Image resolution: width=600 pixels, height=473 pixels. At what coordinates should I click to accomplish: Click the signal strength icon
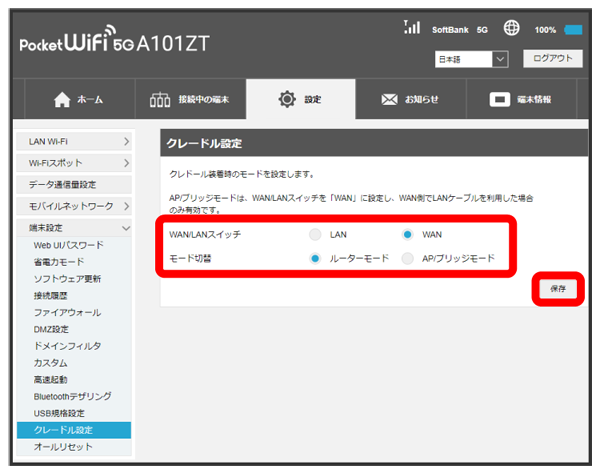(410, 28)
